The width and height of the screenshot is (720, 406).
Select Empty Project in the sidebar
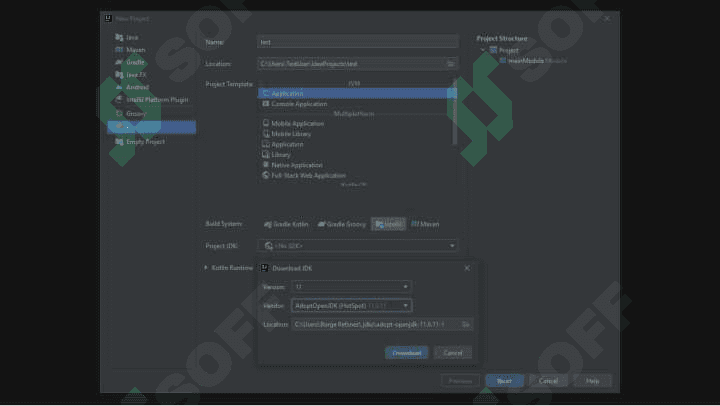pos(146,141)
